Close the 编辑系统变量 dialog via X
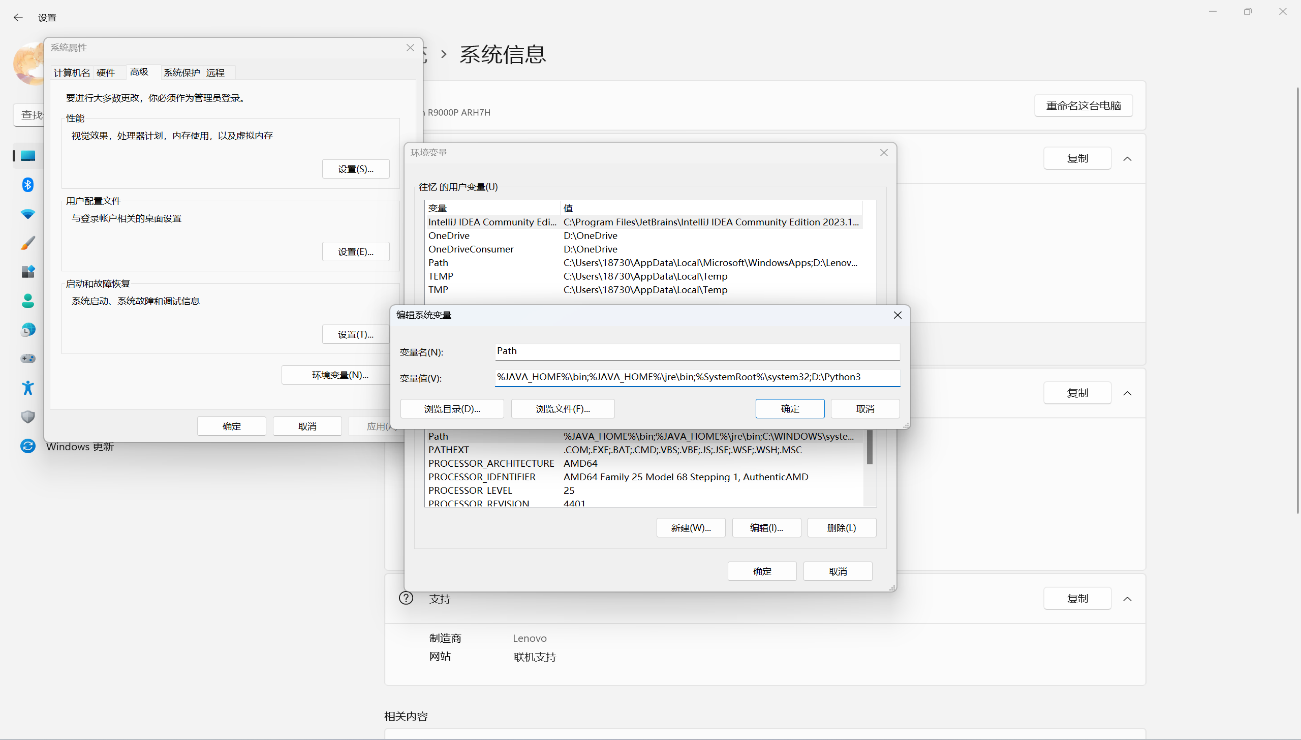Viewport: 1301px width, 740px height. point(897,315)
